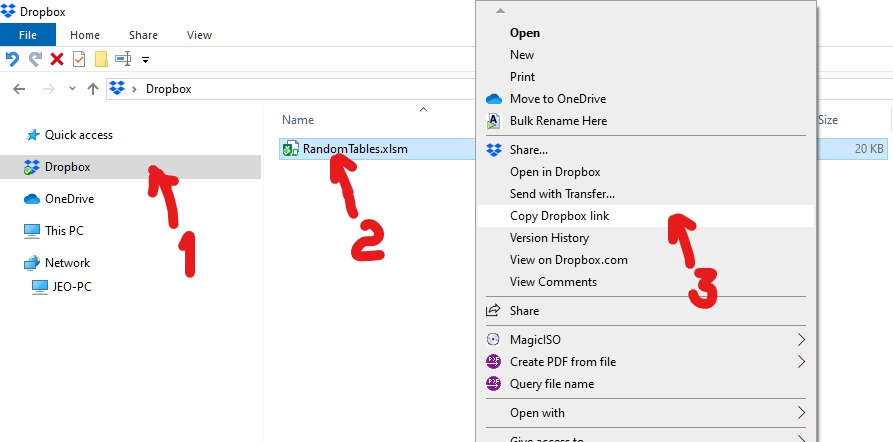This screenshot has height=442, width=893.
Task: Open the Open with submenu
Action: click(646, 413)
